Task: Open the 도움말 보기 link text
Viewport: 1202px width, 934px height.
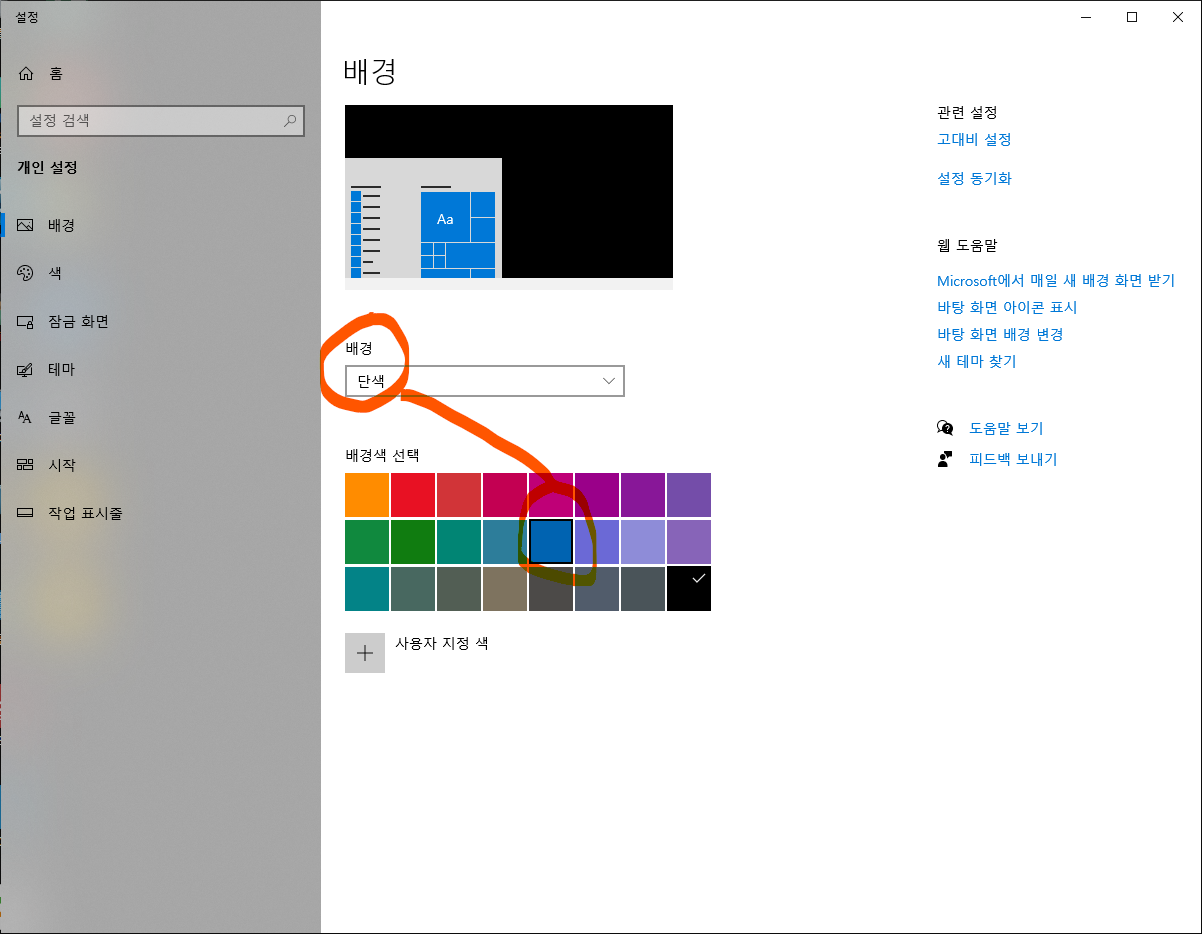Action: pos(1006,428)
